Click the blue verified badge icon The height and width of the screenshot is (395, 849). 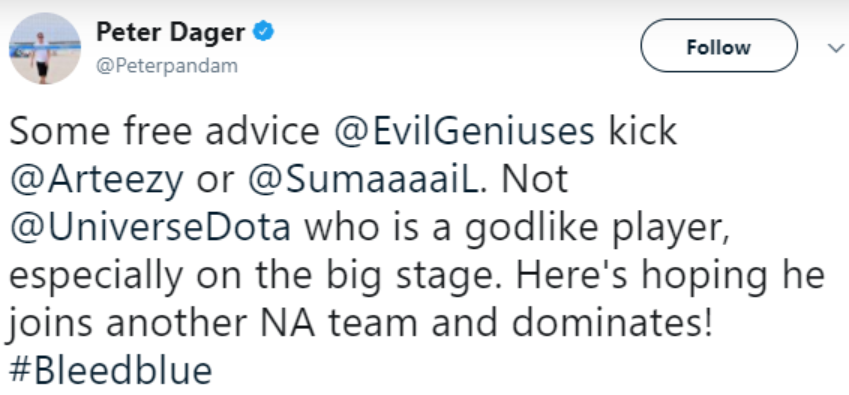(264, 32)
